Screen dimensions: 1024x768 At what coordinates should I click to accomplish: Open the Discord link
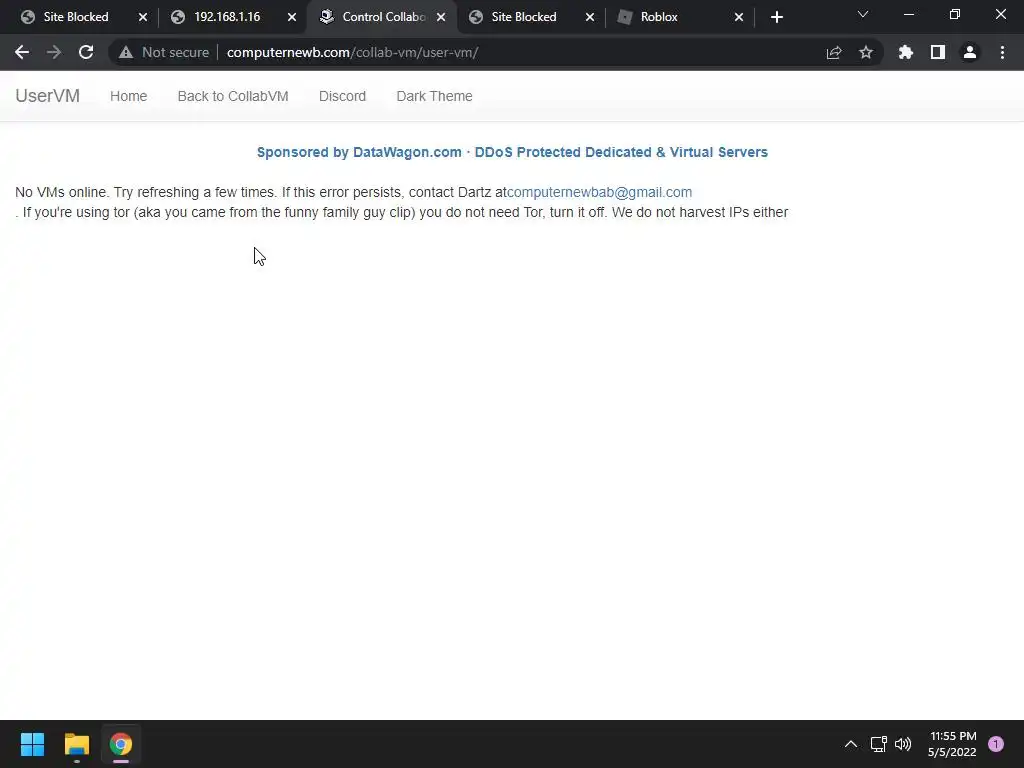(x=342, y=96)
